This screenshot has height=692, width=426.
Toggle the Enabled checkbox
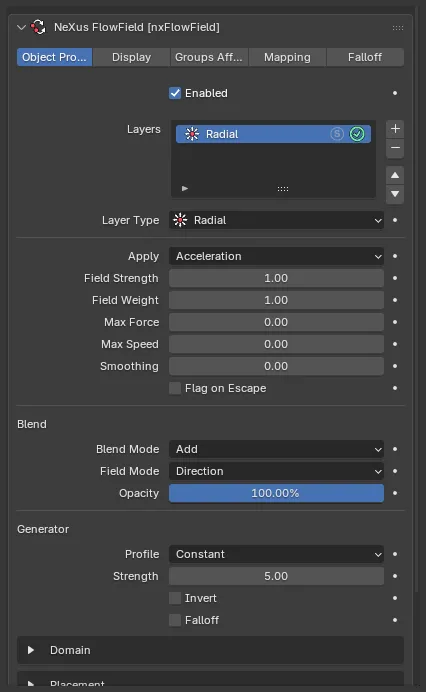(x=175, y=93)
